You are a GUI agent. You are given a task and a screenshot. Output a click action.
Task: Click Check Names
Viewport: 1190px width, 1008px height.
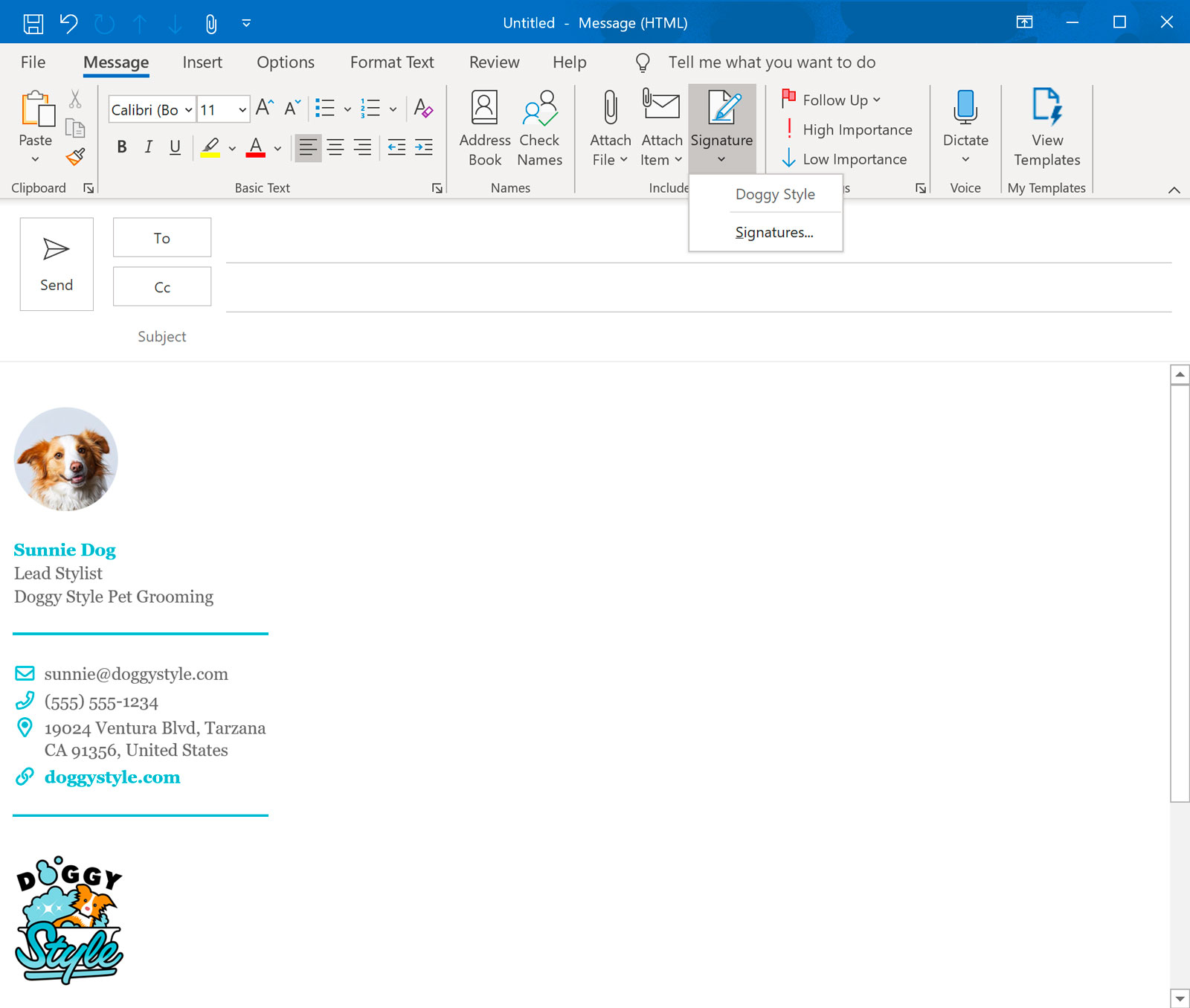pyautogui.click(x=540, y=129)
